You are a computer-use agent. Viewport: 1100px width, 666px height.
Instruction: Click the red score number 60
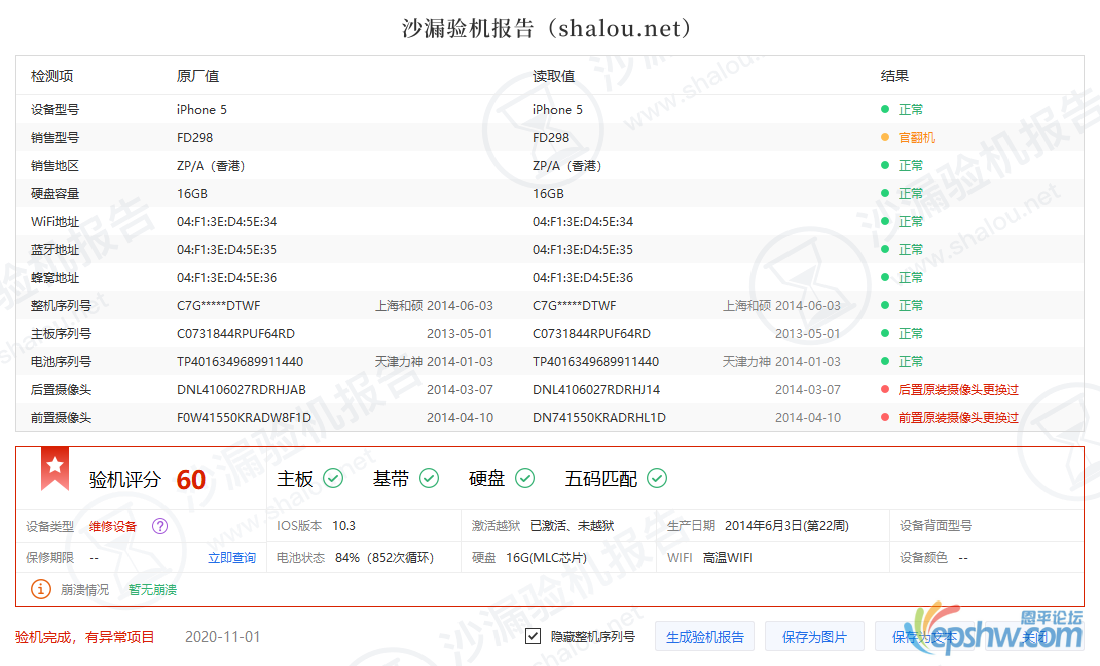tap(191, 480)
